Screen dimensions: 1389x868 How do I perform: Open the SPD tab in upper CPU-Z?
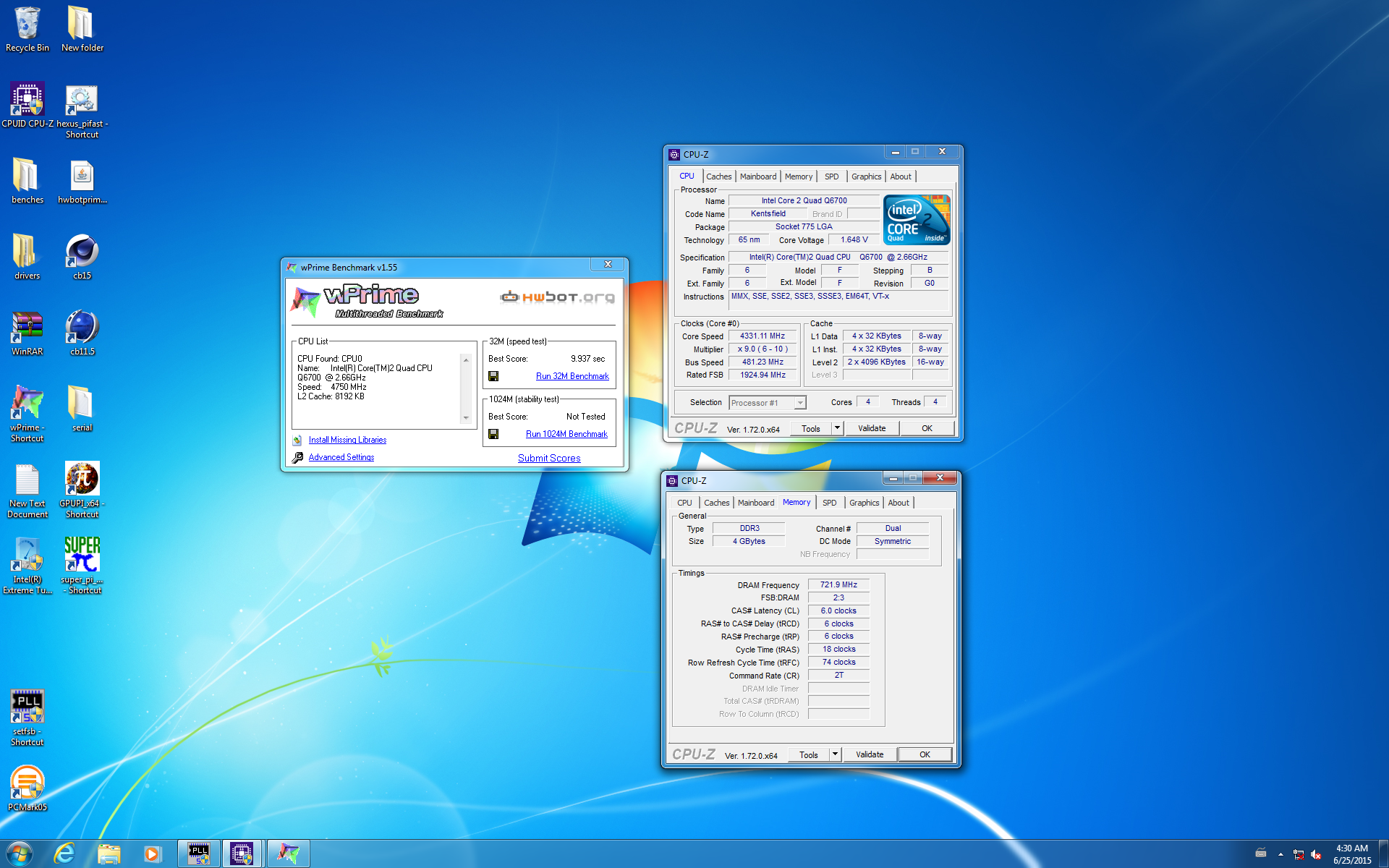pos(832,176)
